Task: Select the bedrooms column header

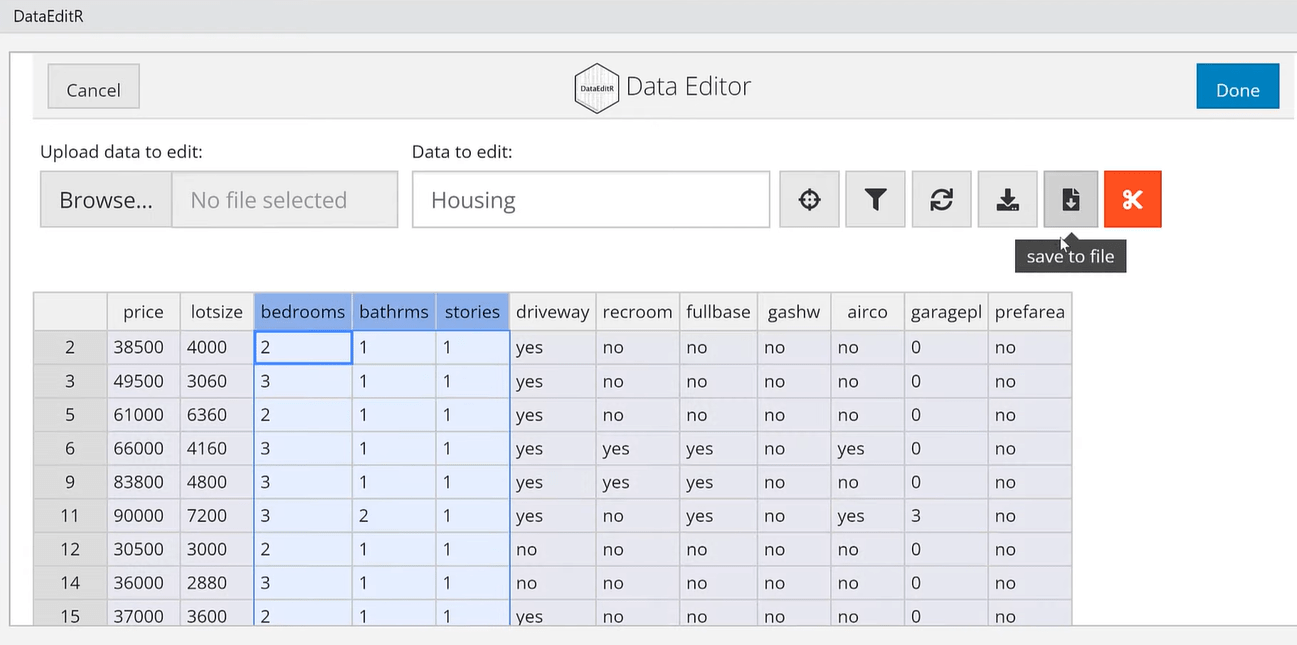Action: 303,312
